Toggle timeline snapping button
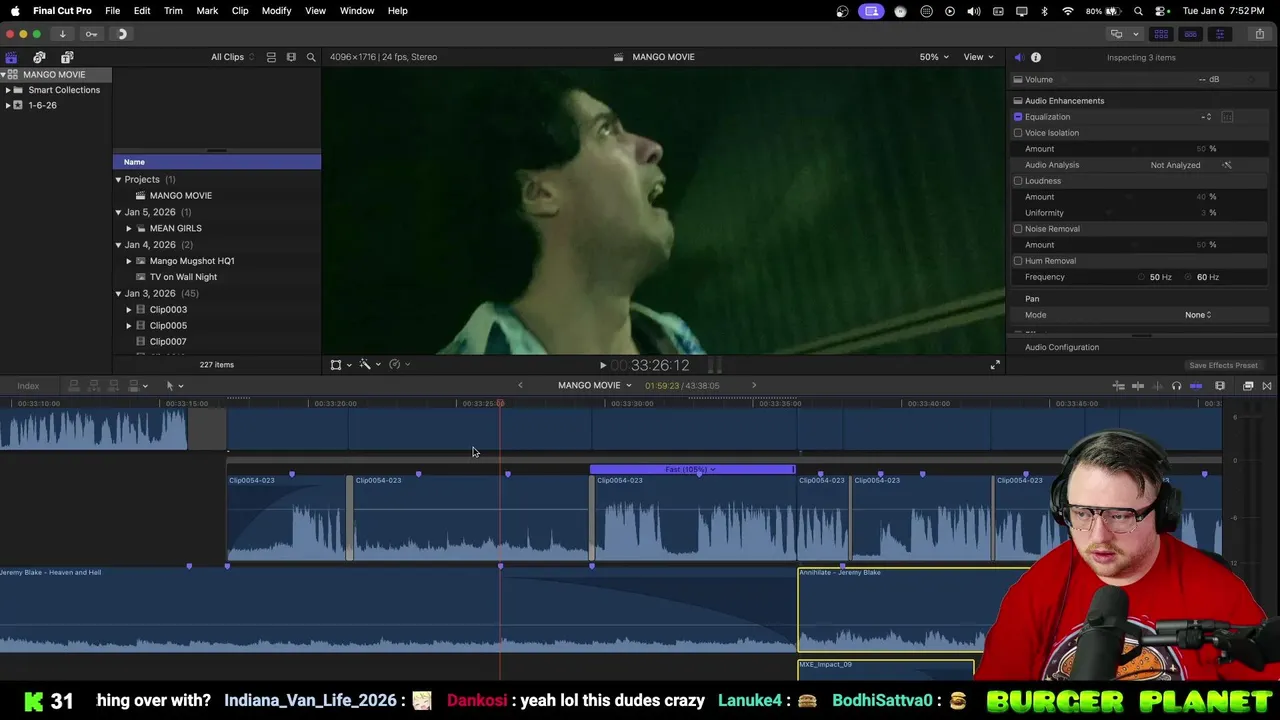Viewport: 1280px width, 720px height. tap(1196, 386)
